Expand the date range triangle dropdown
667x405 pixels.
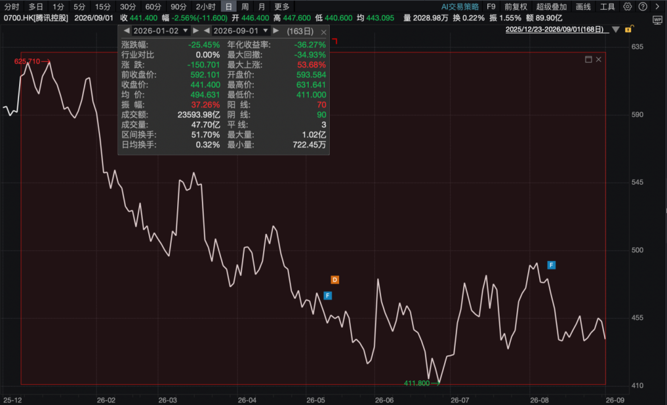click(616, 29)
